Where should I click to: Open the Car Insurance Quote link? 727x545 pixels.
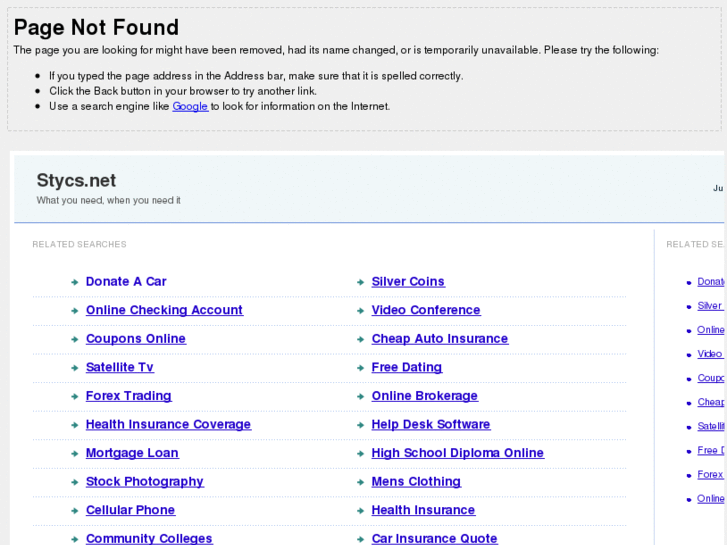tap(434, 538)
